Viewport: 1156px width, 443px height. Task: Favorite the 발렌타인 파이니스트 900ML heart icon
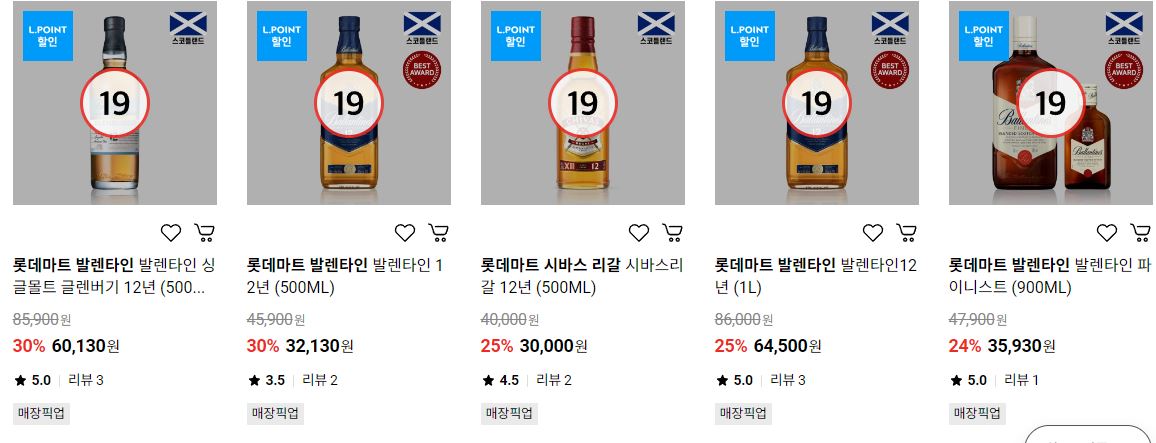click(x=1107, y=233)
